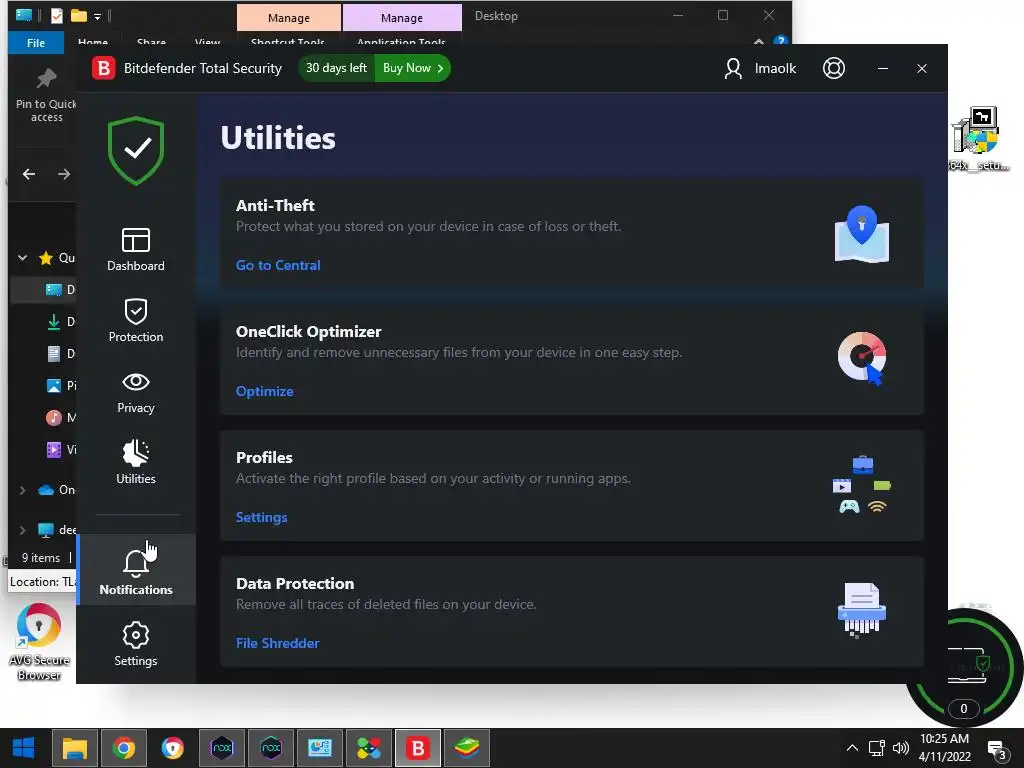1024x768 pixels.
Task: Click Go to Central link
Action: (278, 265)
